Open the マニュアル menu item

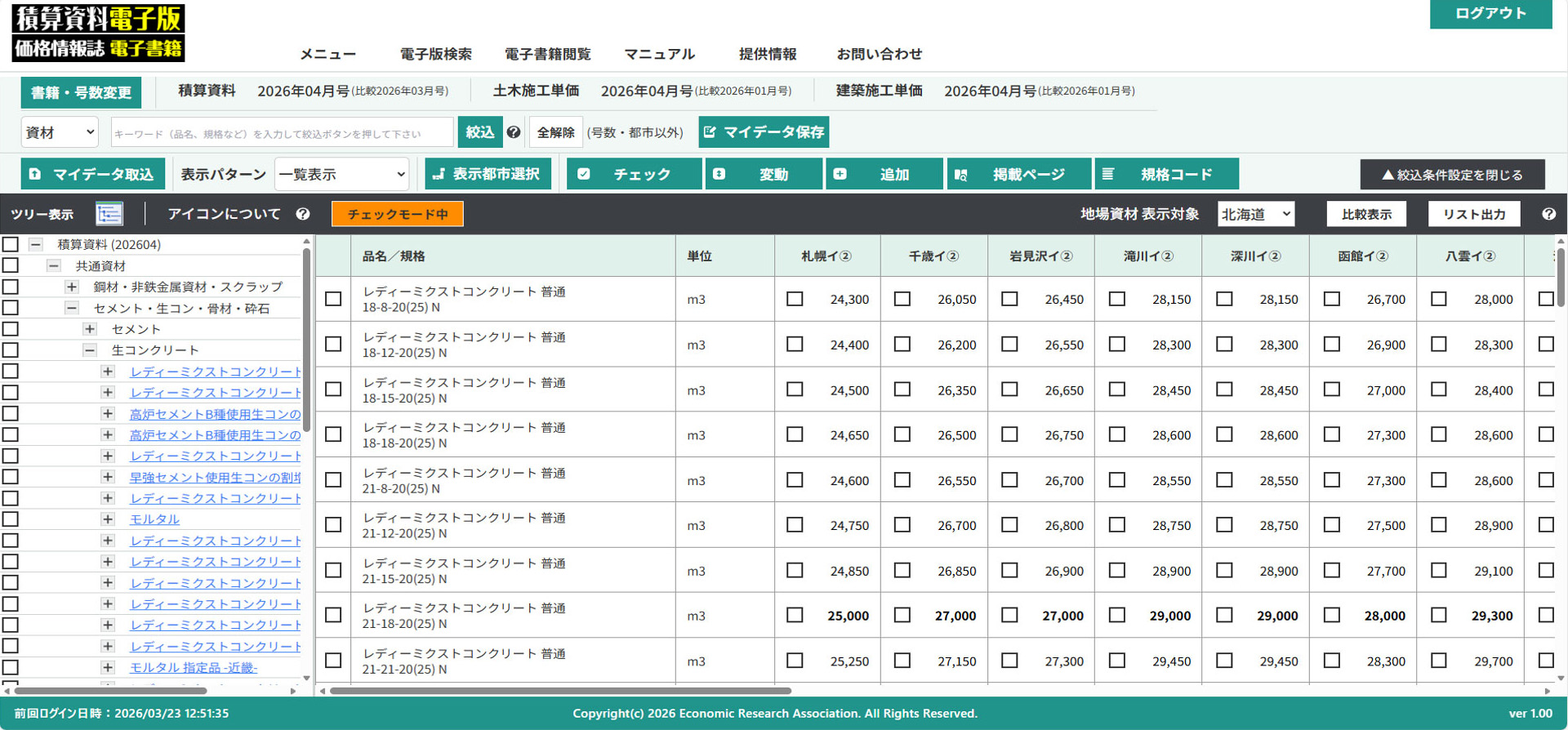click(x=659, y=54)
